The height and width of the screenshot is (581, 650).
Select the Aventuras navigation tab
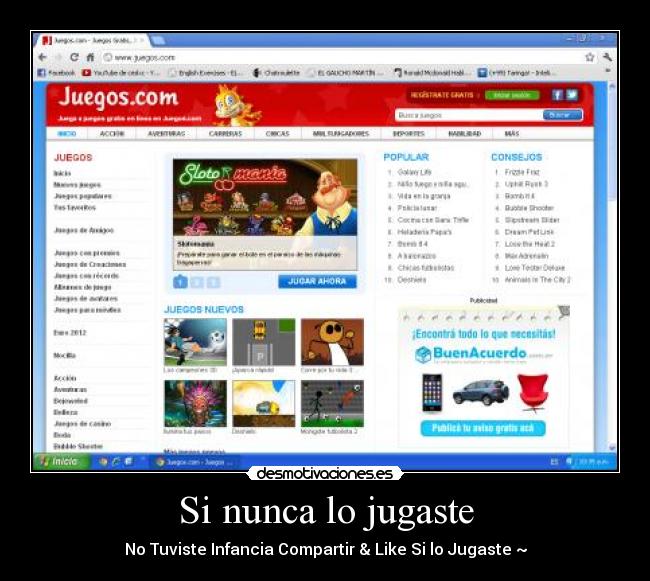166,133
